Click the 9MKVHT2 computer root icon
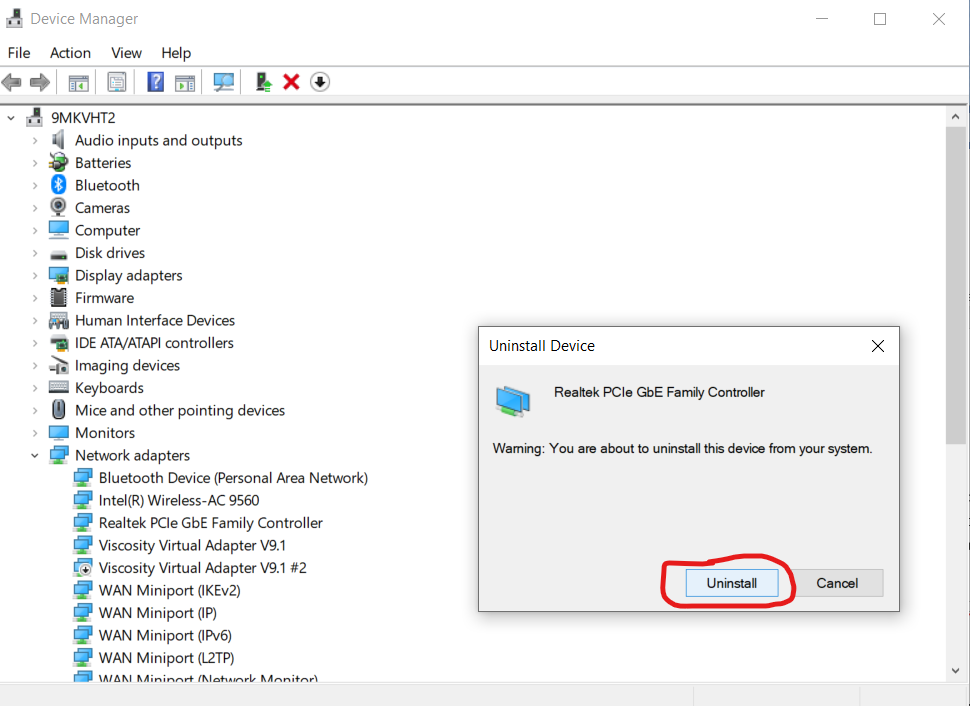 [35, 117]
